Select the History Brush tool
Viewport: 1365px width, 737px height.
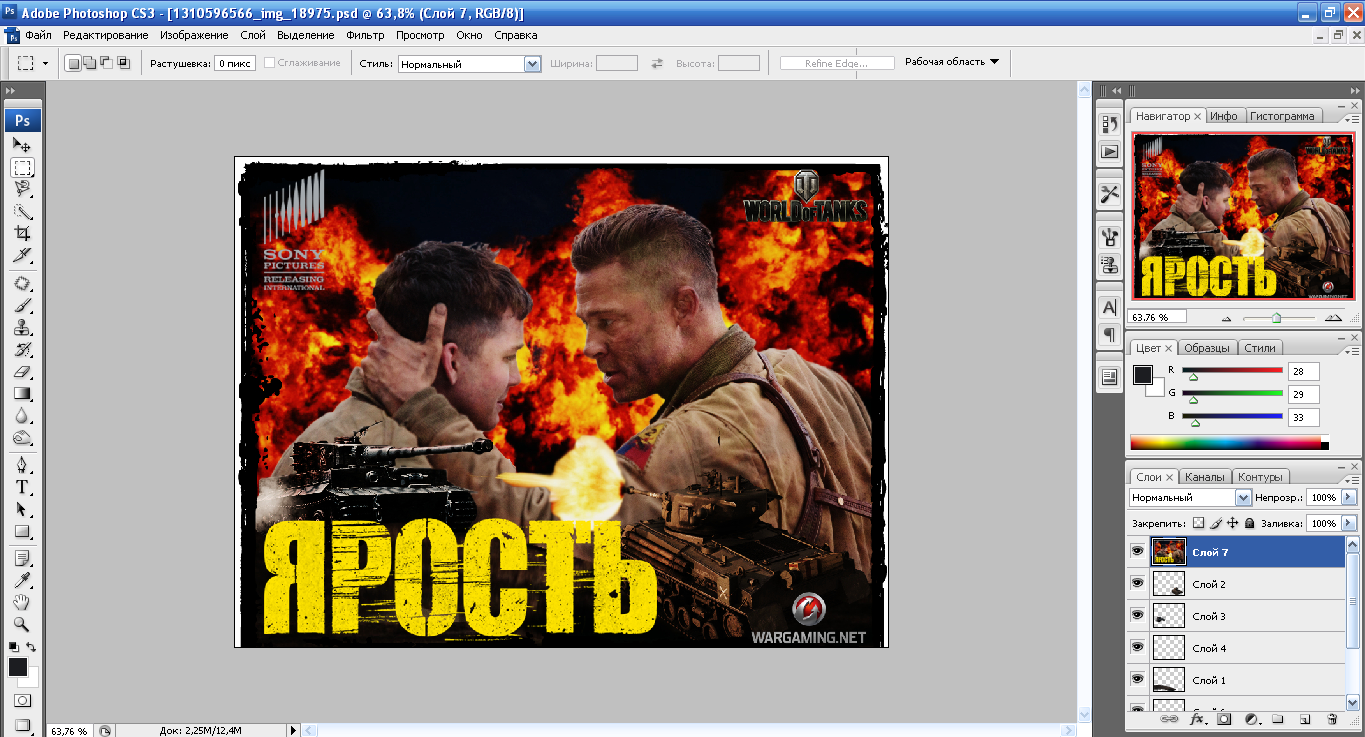click(x=22, y=350)
